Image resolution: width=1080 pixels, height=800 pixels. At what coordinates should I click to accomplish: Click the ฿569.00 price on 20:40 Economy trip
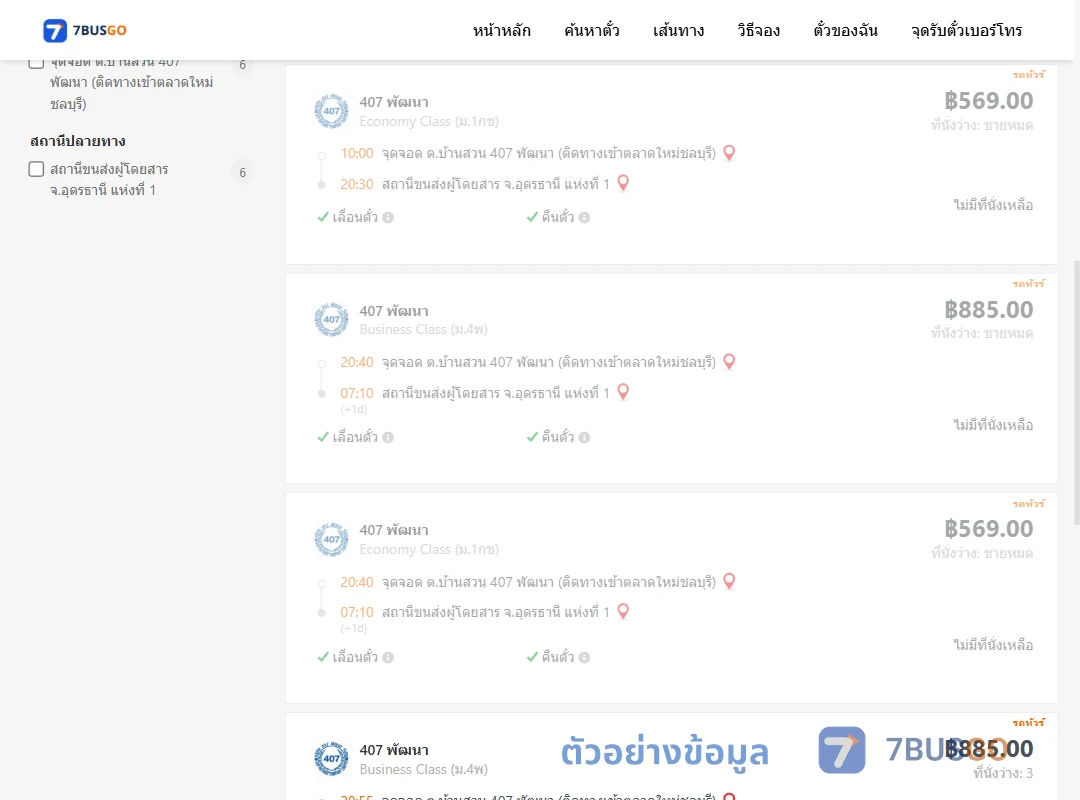point(988,529)
